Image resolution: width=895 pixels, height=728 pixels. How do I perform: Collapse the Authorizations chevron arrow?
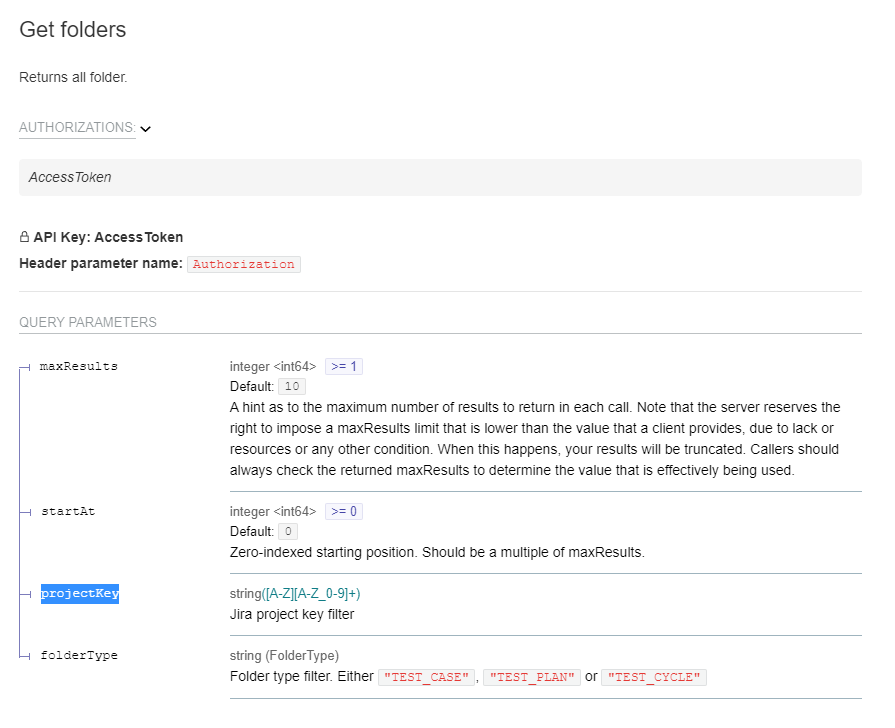pyautogui.click(x=146, y=129)
